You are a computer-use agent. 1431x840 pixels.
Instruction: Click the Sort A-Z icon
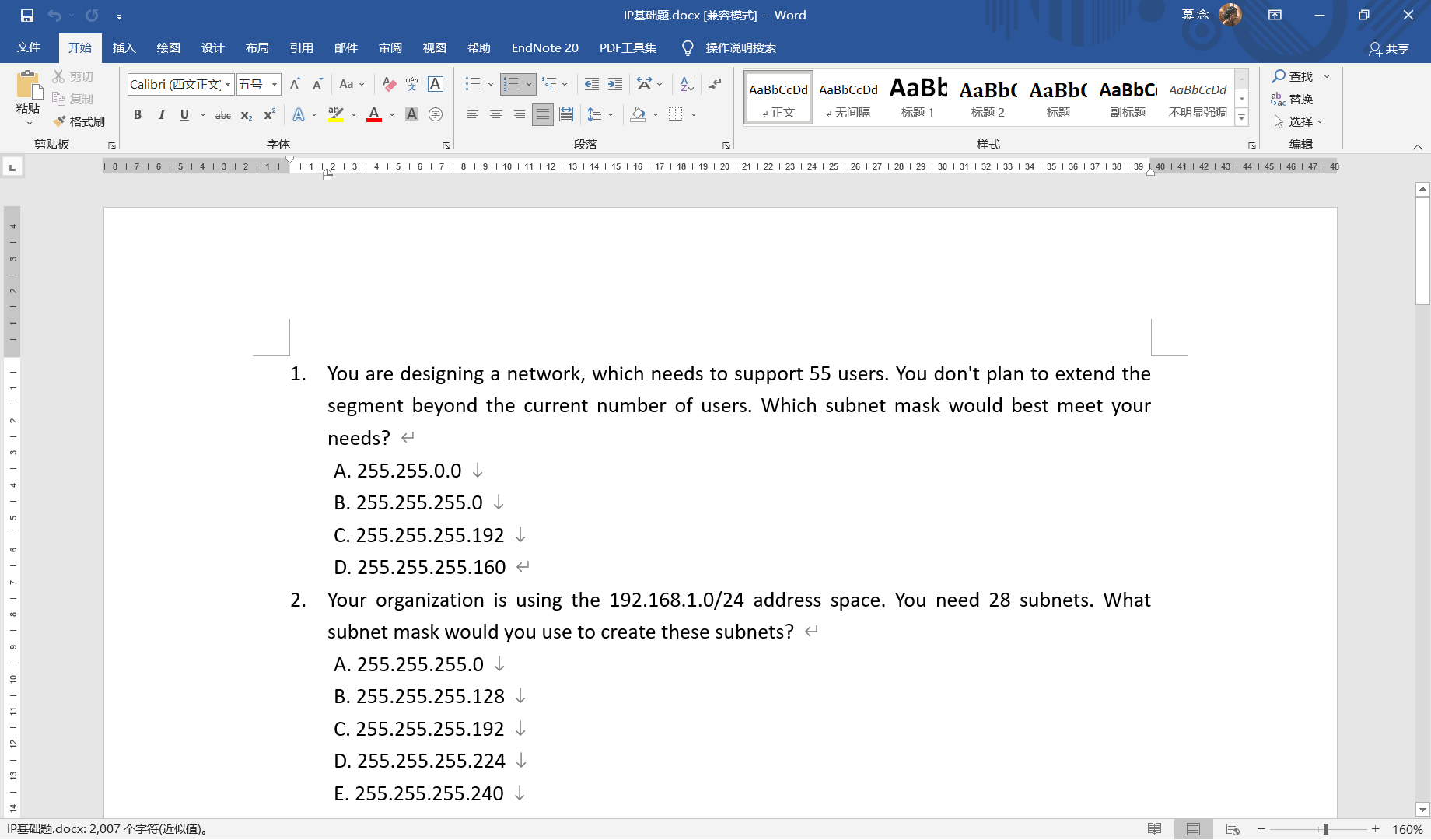[687, 84]
